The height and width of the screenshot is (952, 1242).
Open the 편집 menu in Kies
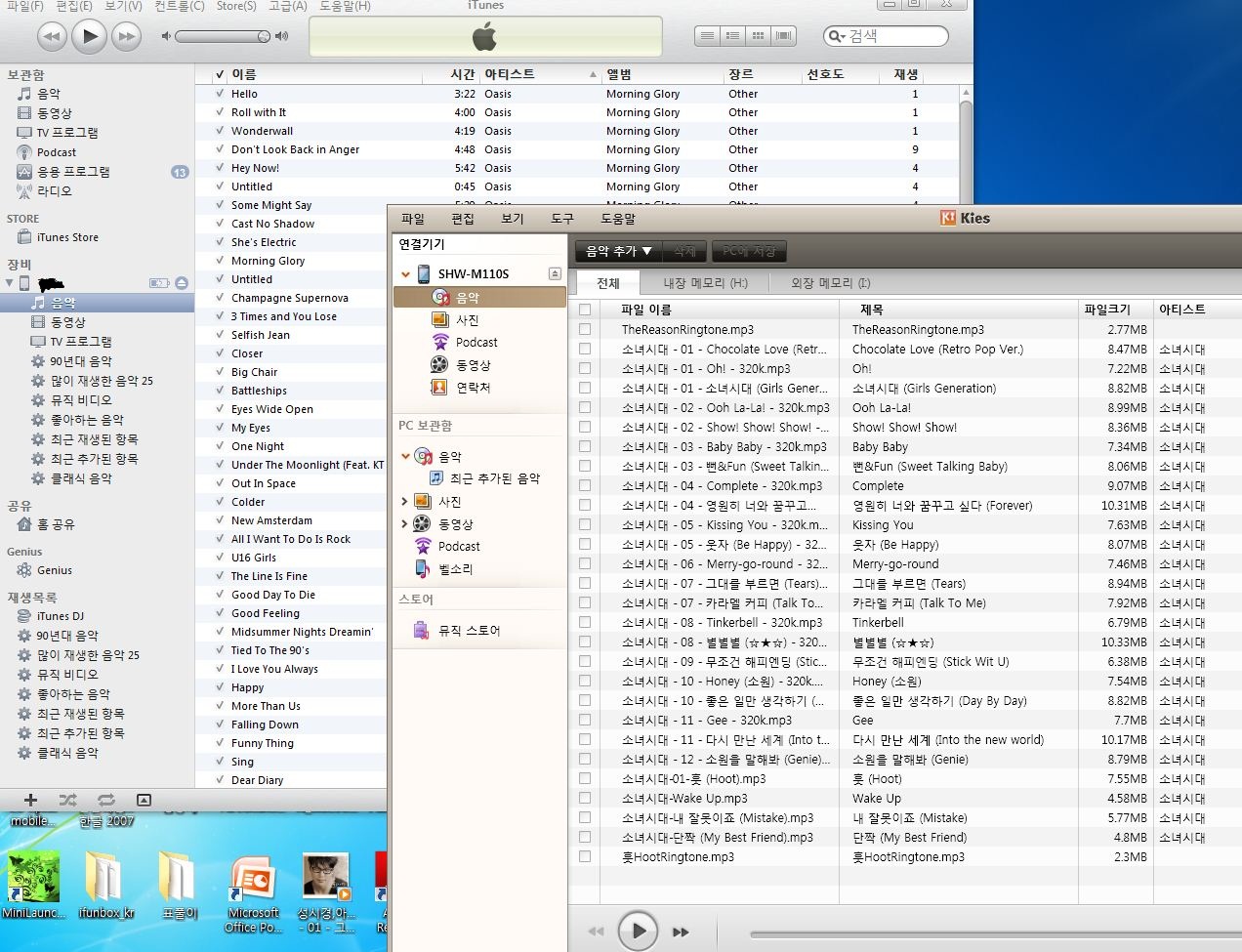(463, 219)
